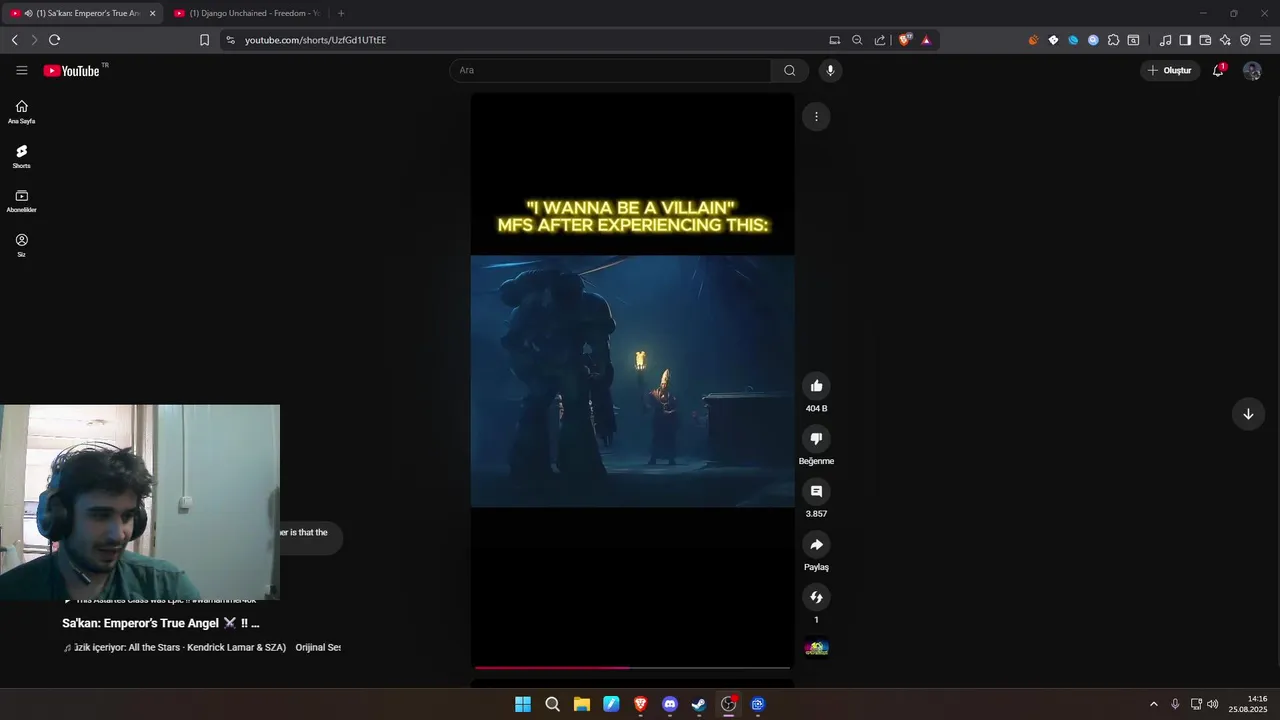1280x720 pixels.
Task: Start voice search with the microphone
Action: (x=830, y=70)
